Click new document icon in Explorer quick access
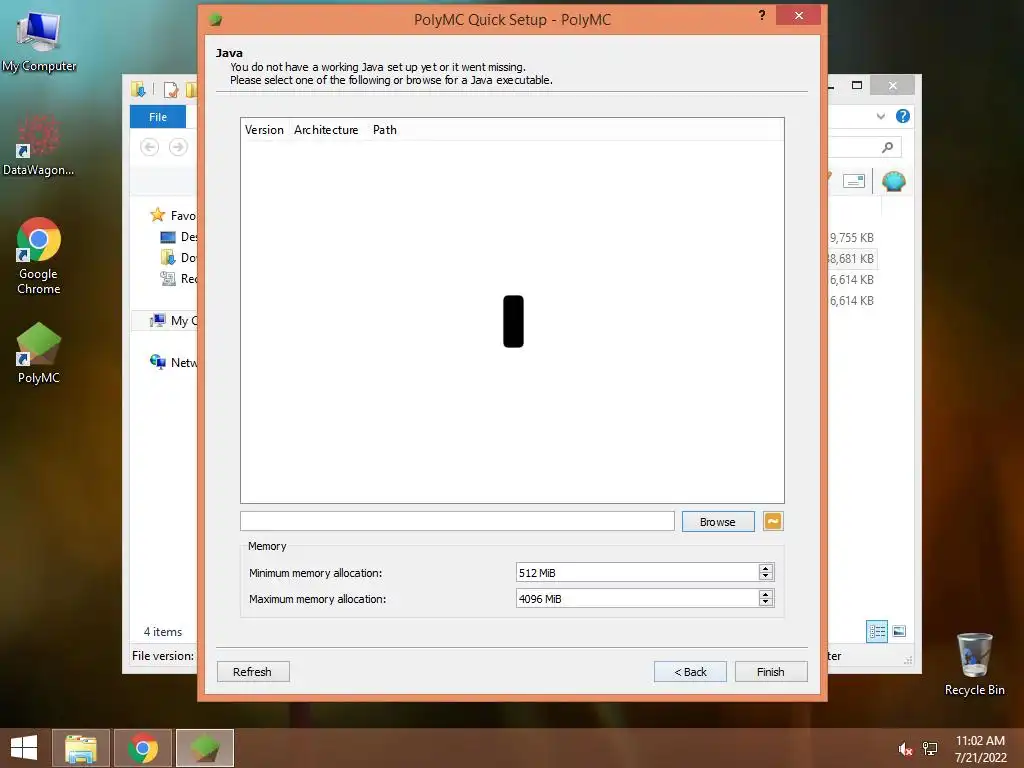The width and height of the screenshot is (1024, 768). [171, 89]
